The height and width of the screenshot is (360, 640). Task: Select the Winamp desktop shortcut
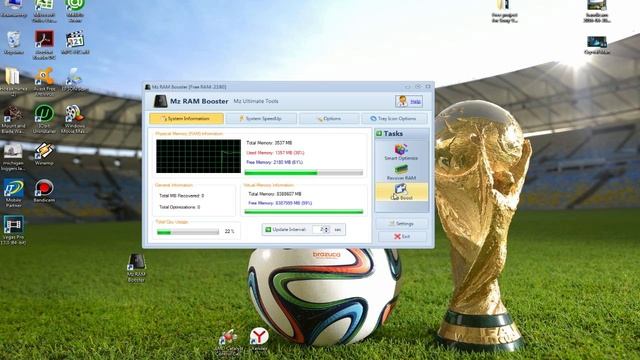(x=44, y=154)
